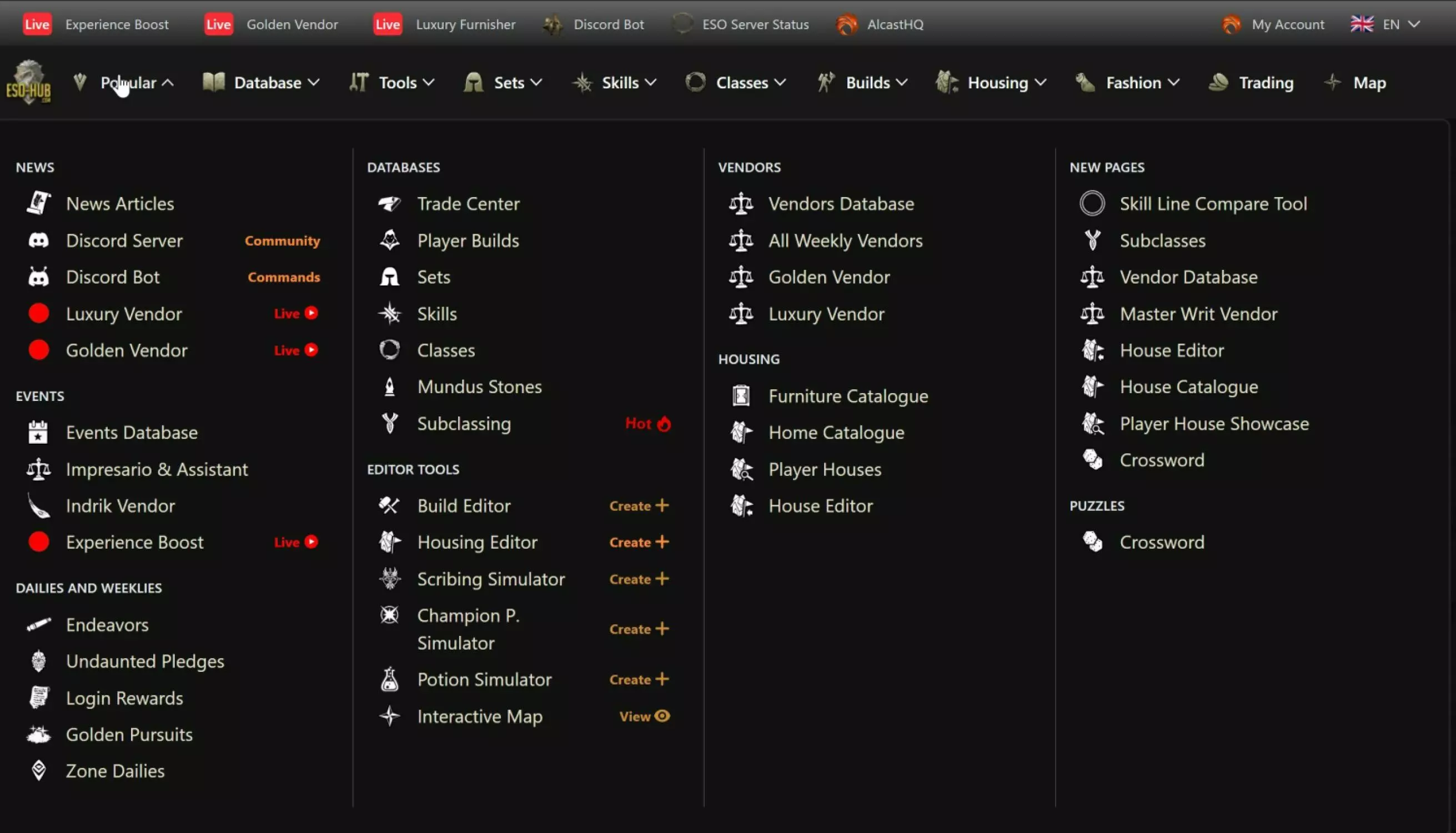This screenshot has height=833, width=1456.
Task: Click the ESO-Hub logo icon
Action: click(x=29, y=82)
